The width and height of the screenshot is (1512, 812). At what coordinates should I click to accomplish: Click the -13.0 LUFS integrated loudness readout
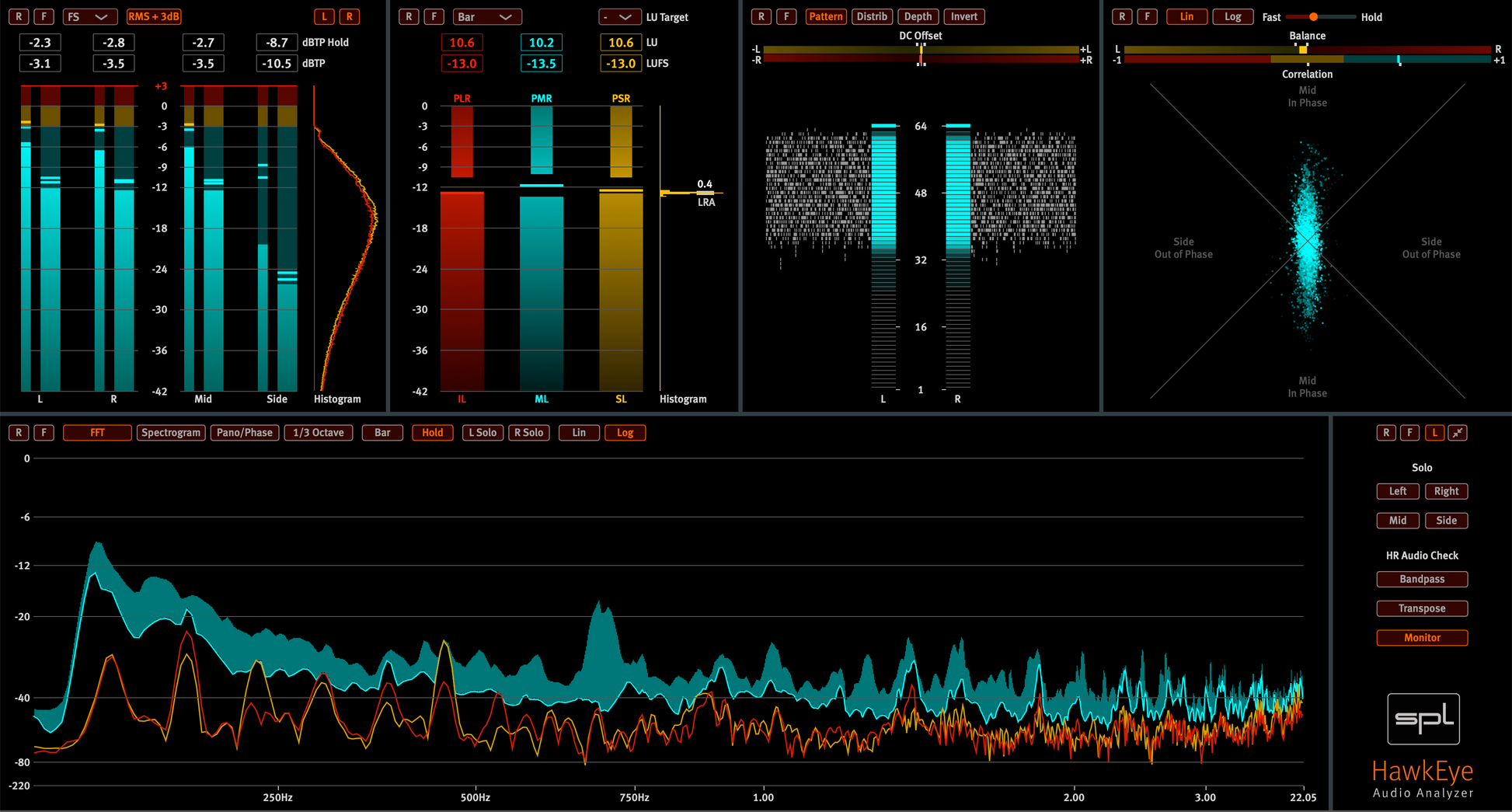(462, 64)
